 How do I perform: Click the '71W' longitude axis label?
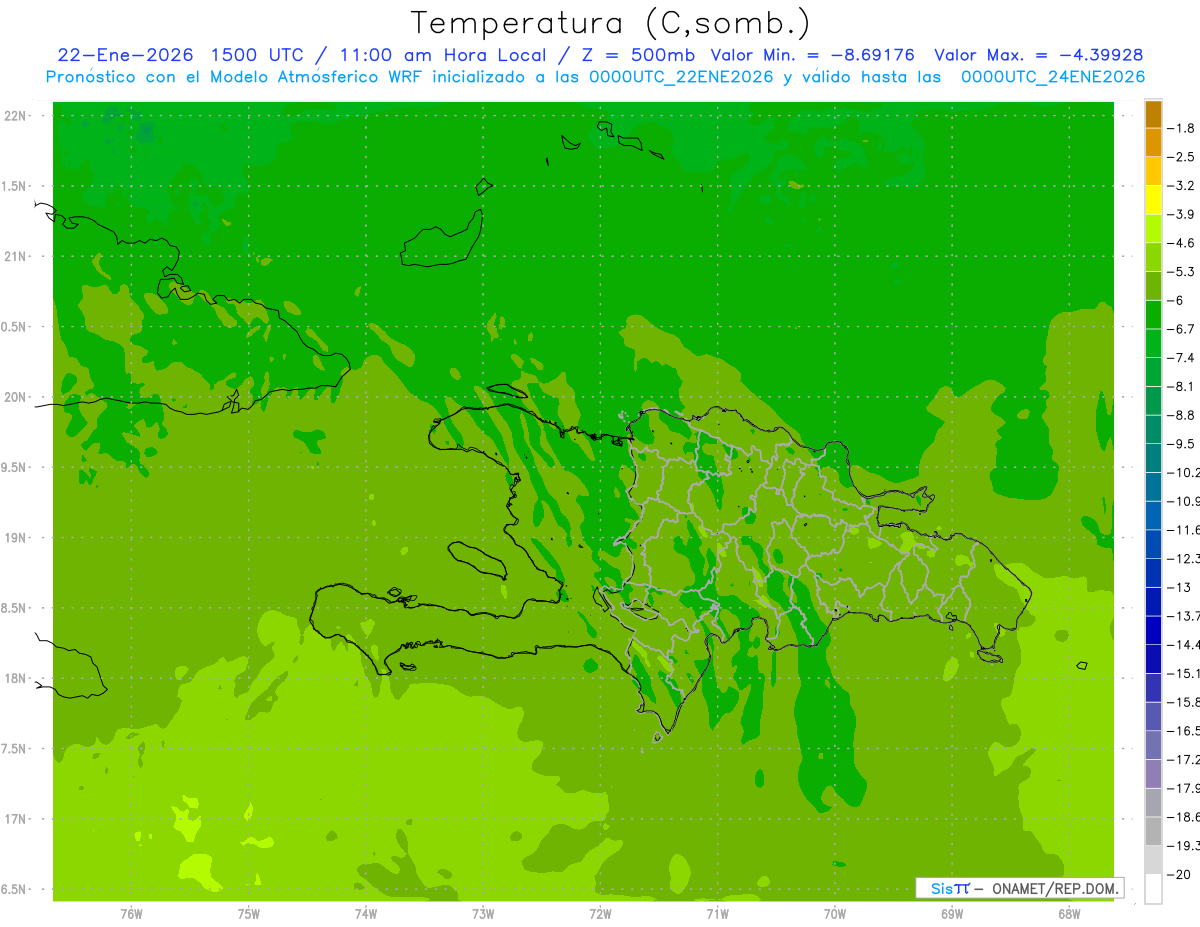point(717,914)
